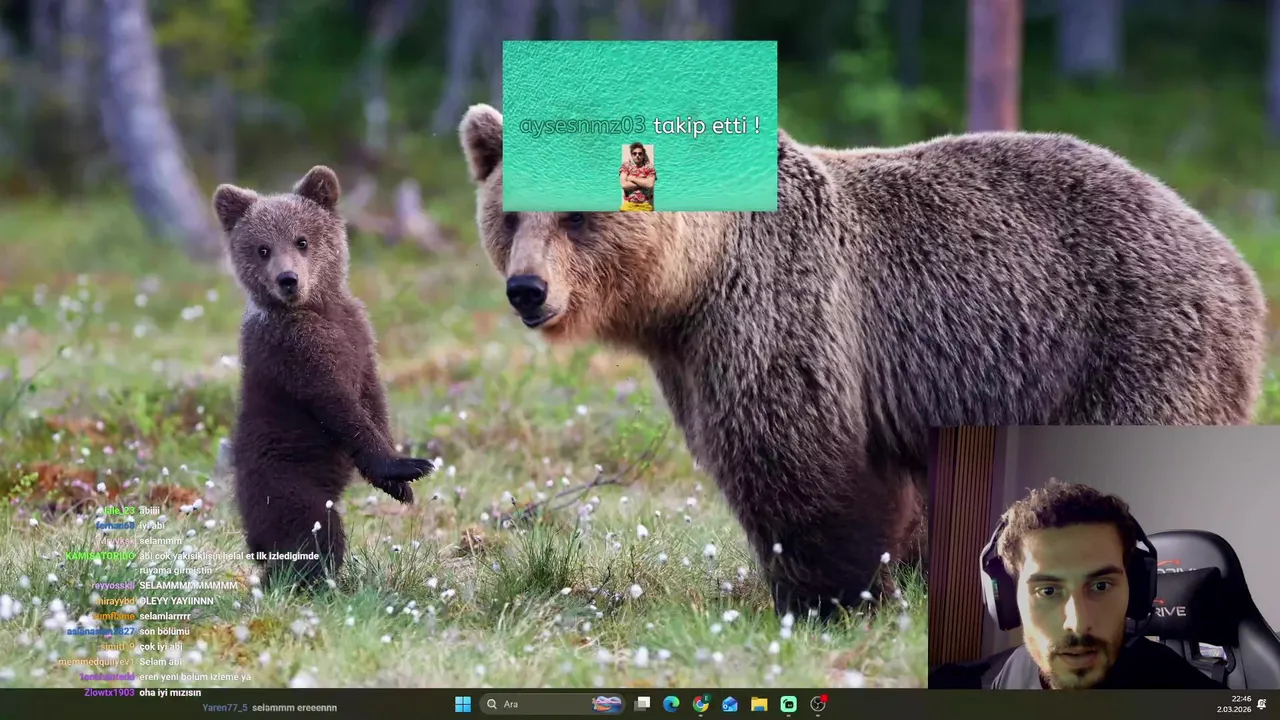Open the notification bell in system tray
1280x720 pixels.
pyautogui.click(x=1262, y=704)
